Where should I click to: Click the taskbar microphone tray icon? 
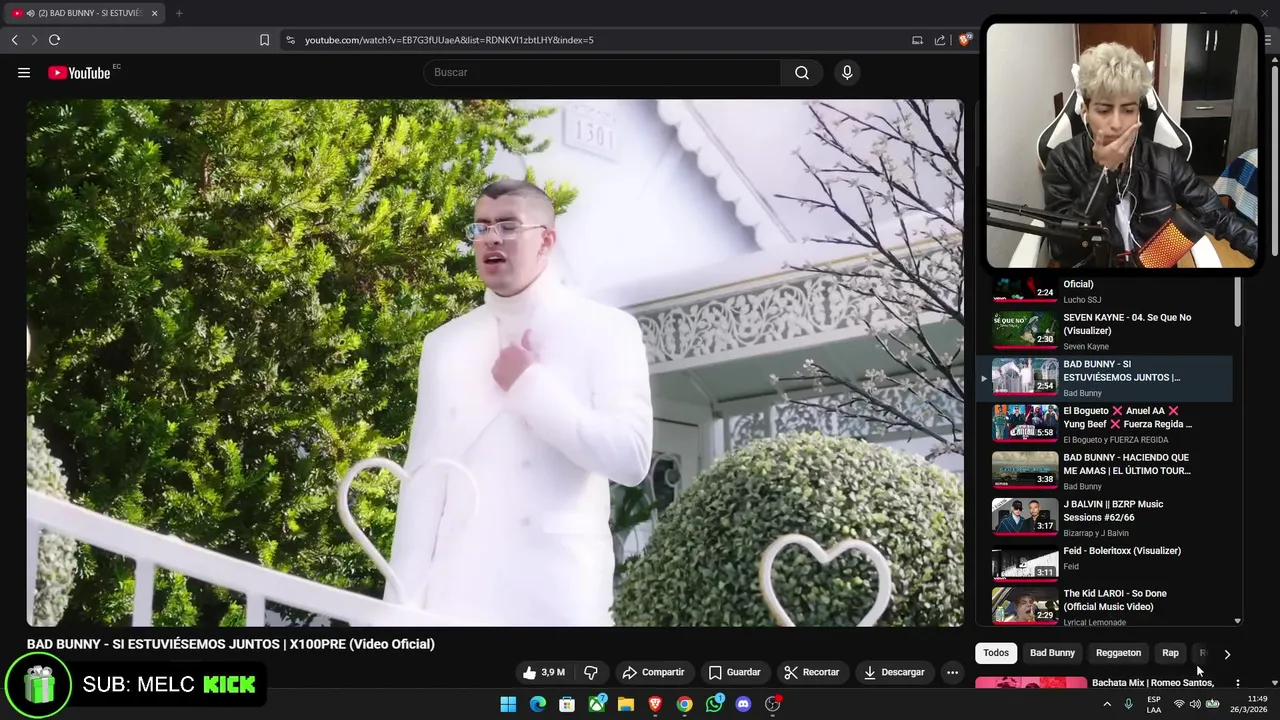click(x=1129, y=704)
